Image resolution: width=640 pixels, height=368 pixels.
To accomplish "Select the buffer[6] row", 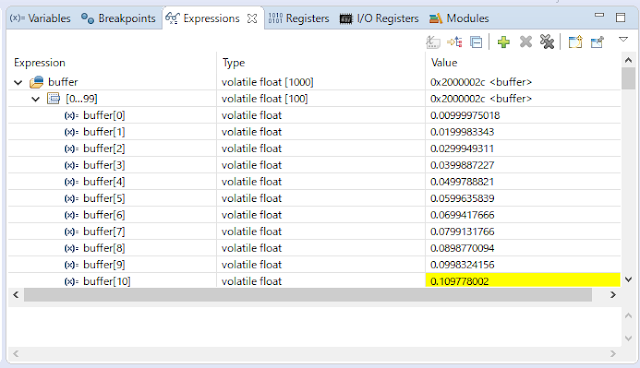I will pos(314,215).
